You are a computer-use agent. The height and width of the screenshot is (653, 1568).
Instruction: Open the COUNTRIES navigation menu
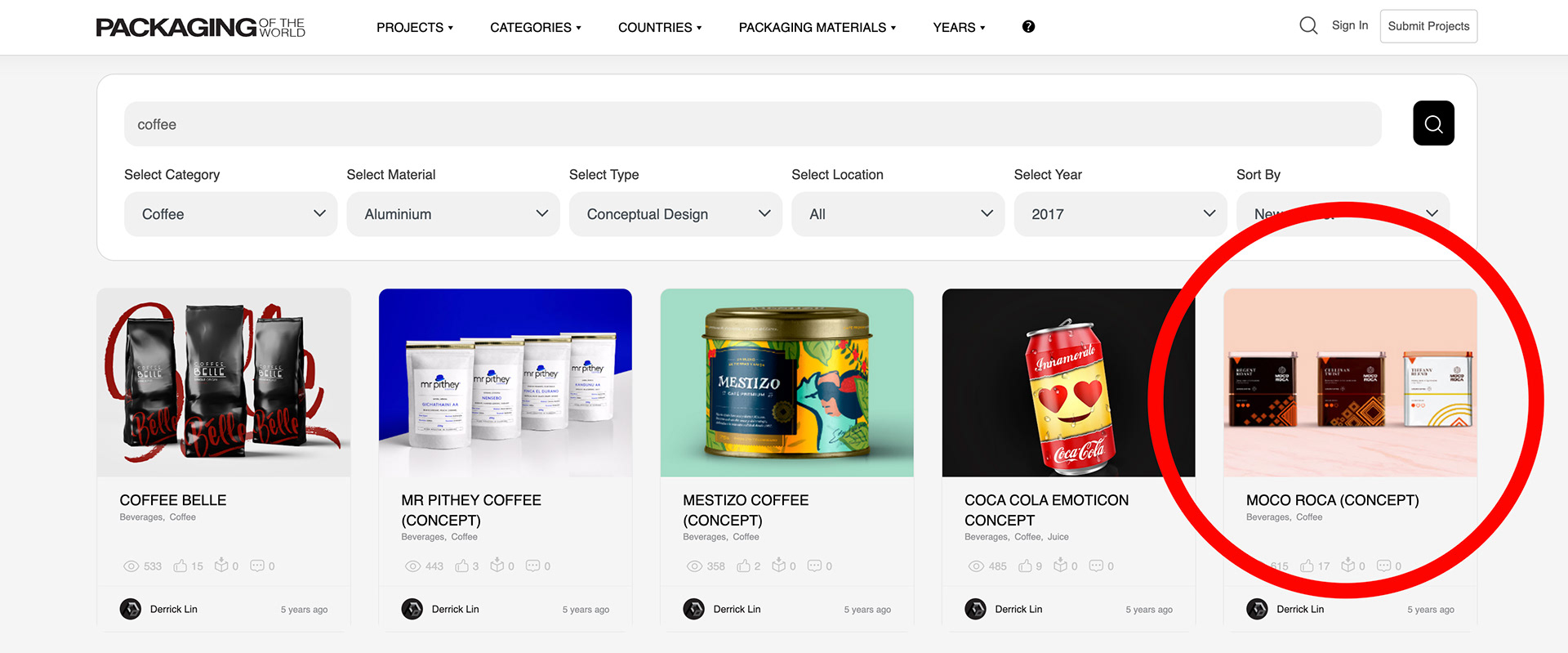(x=660, y=28)
